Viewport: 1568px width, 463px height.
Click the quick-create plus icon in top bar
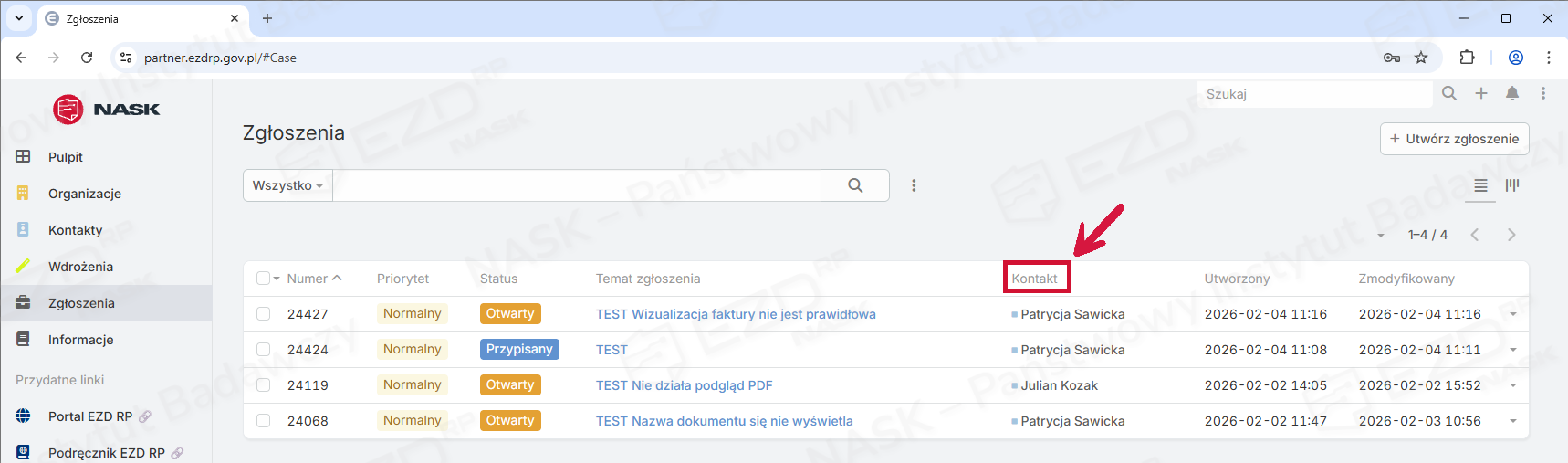pos(1481,93)
